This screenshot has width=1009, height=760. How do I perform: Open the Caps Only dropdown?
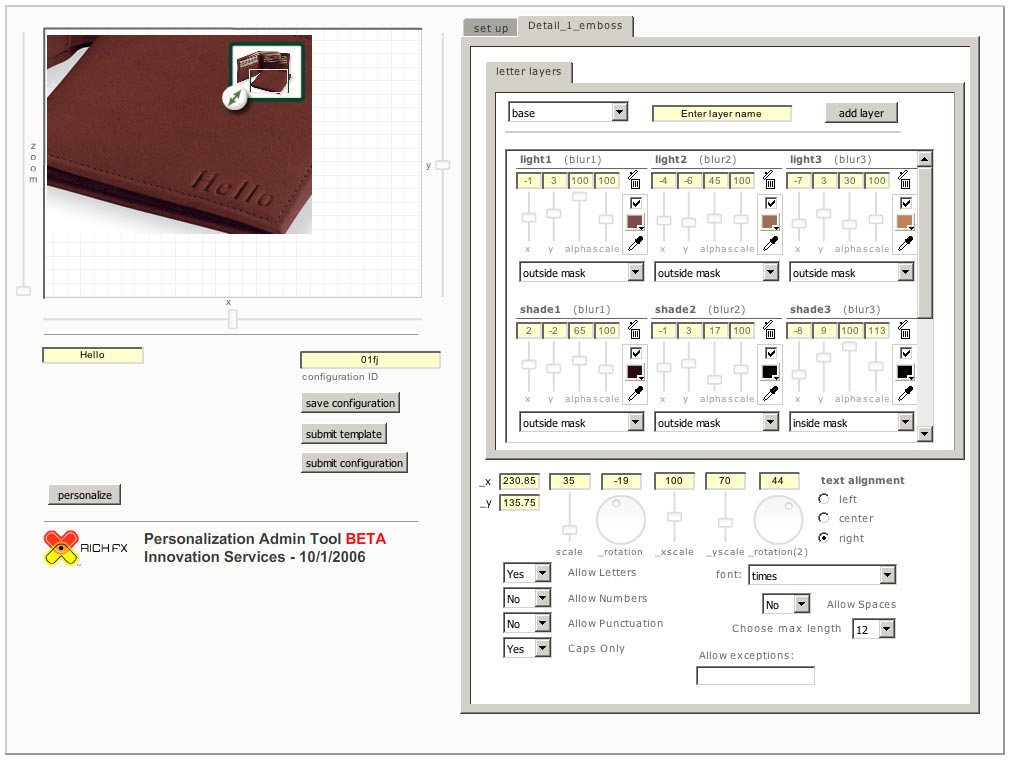(527, 649)
